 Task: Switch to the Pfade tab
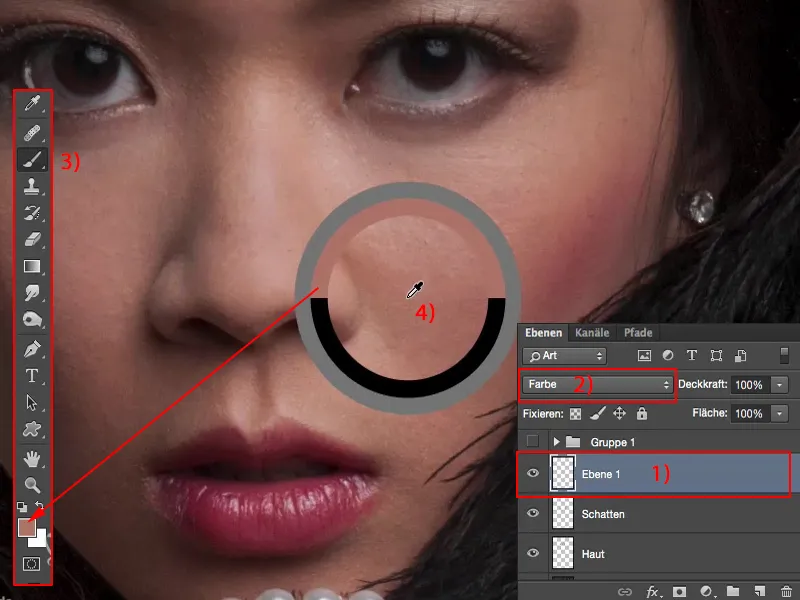click(x=638, y=333)
